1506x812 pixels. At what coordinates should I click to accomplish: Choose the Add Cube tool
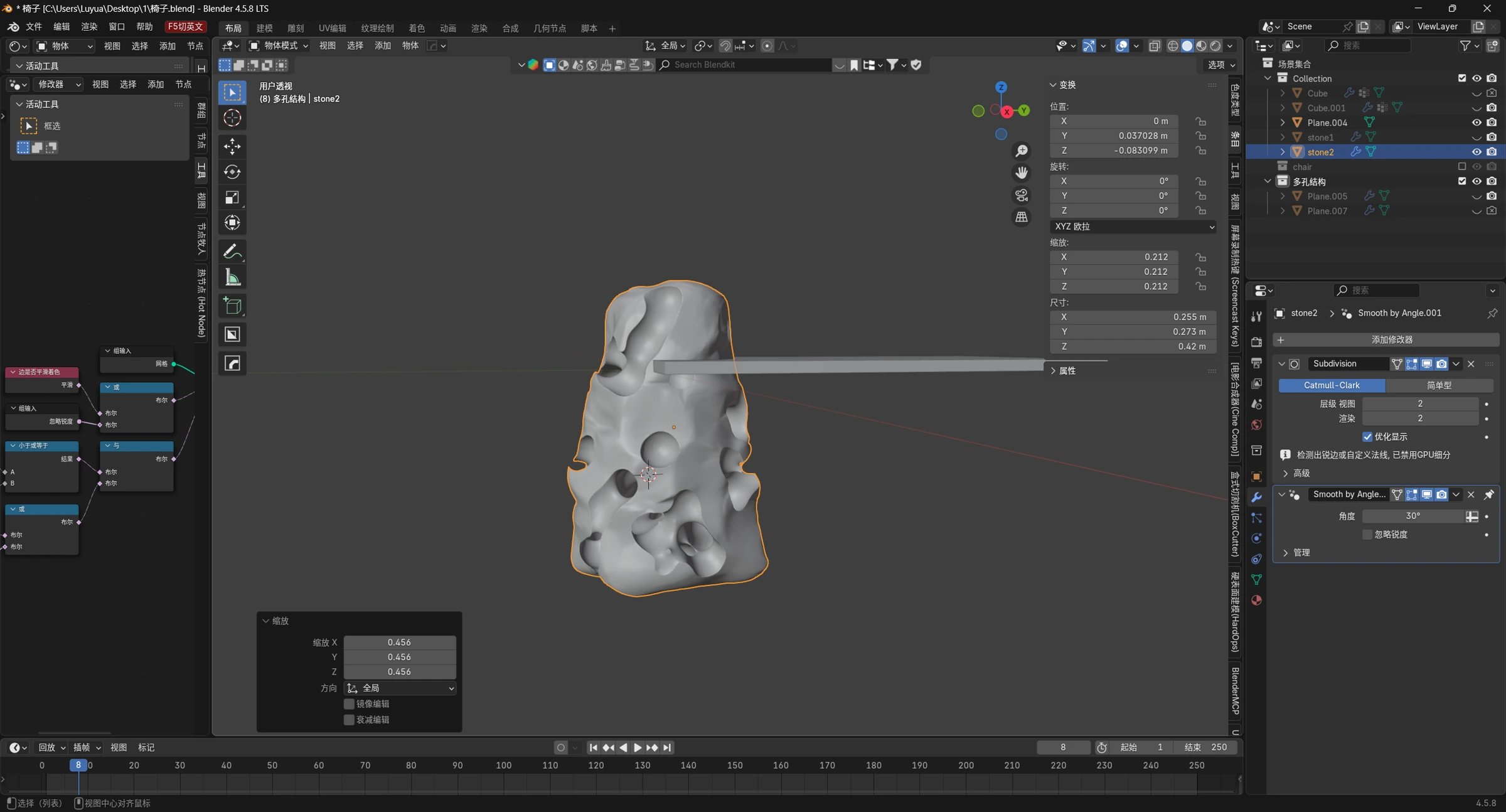(x=232, y=306)
